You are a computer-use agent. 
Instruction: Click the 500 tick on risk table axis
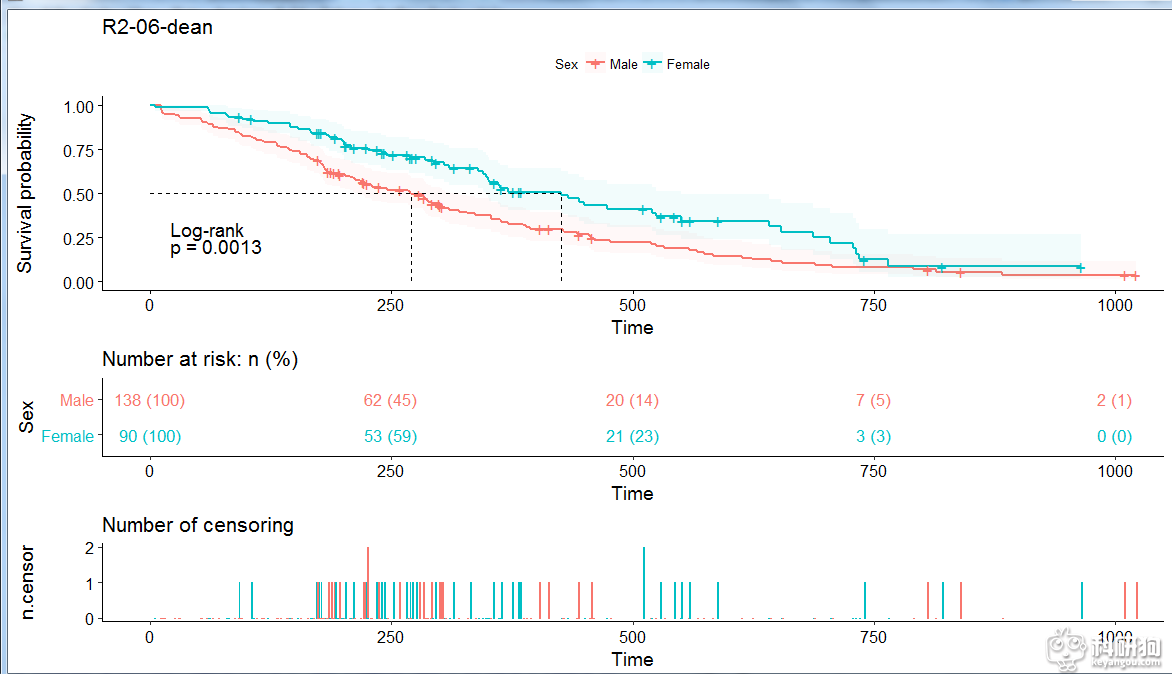(632, 472)
